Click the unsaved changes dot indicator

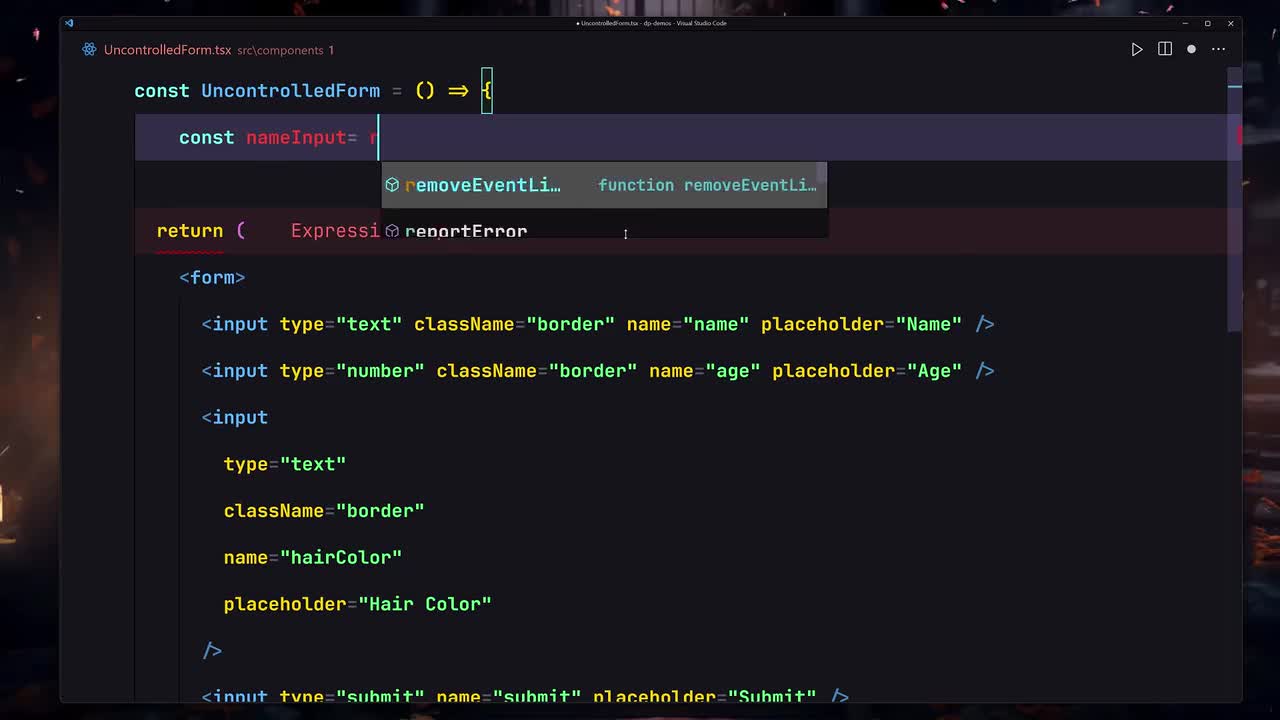click(x=1191, y=49)
